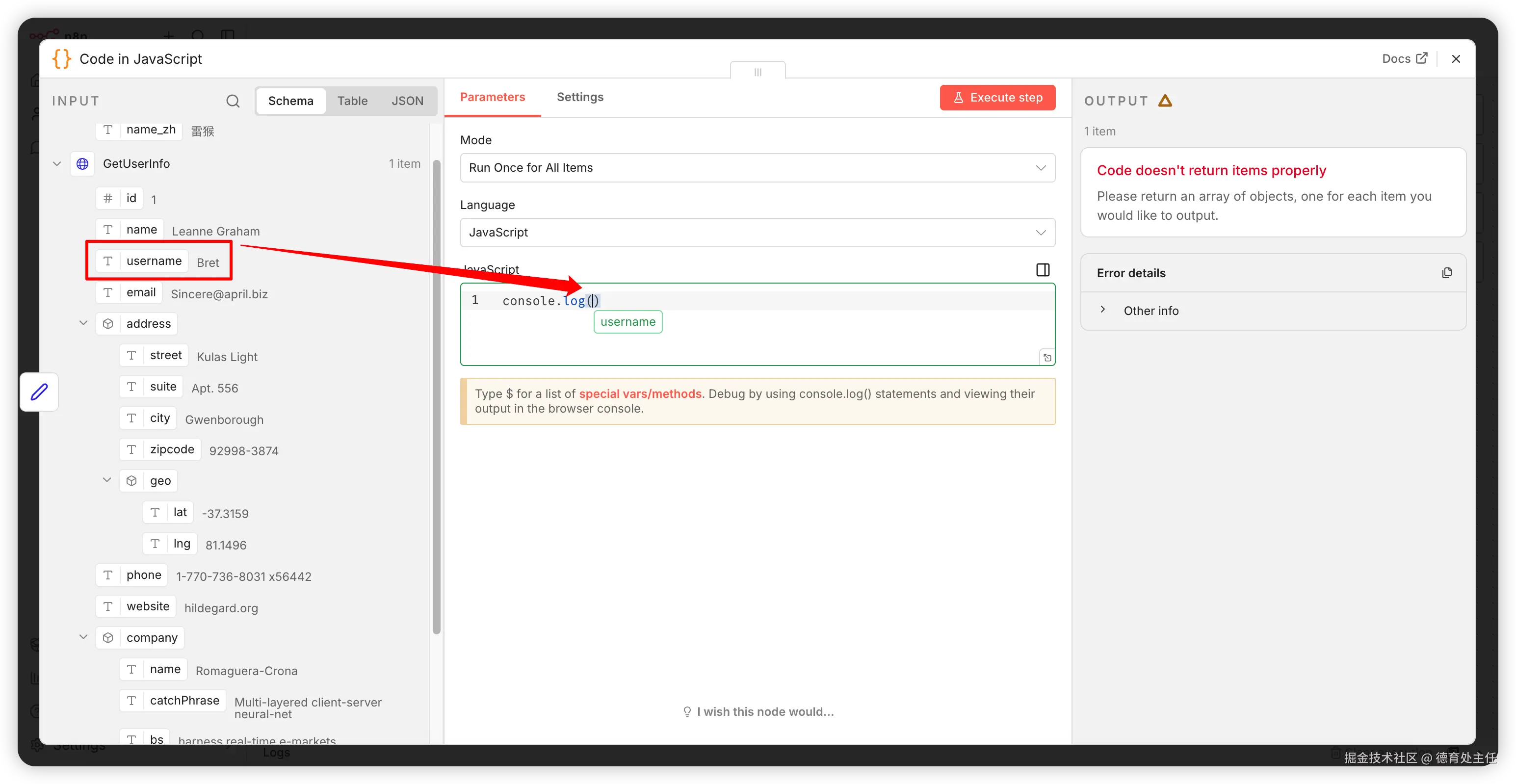Toggle the code editor side panel icon

coord(1042,269)
